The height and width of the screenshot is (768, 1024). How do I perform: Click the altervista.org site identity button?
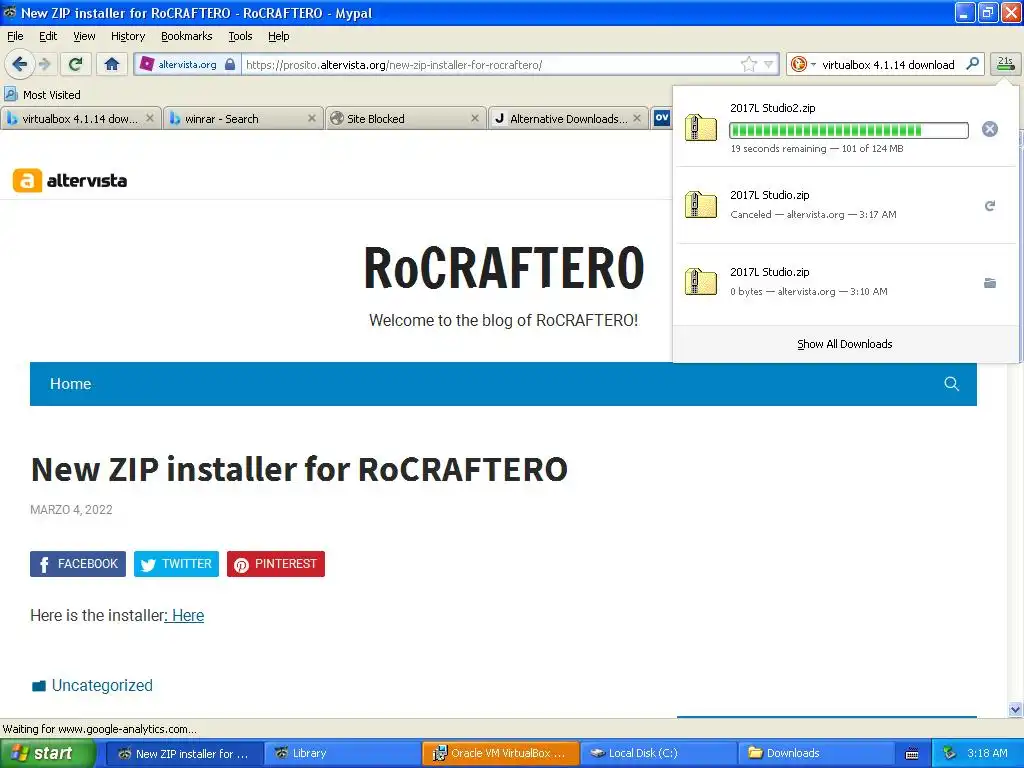coord(187,64)
